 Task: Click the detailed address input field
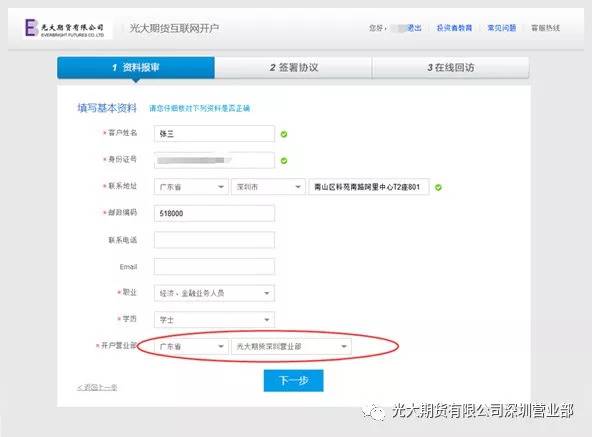tap(369, 187)
